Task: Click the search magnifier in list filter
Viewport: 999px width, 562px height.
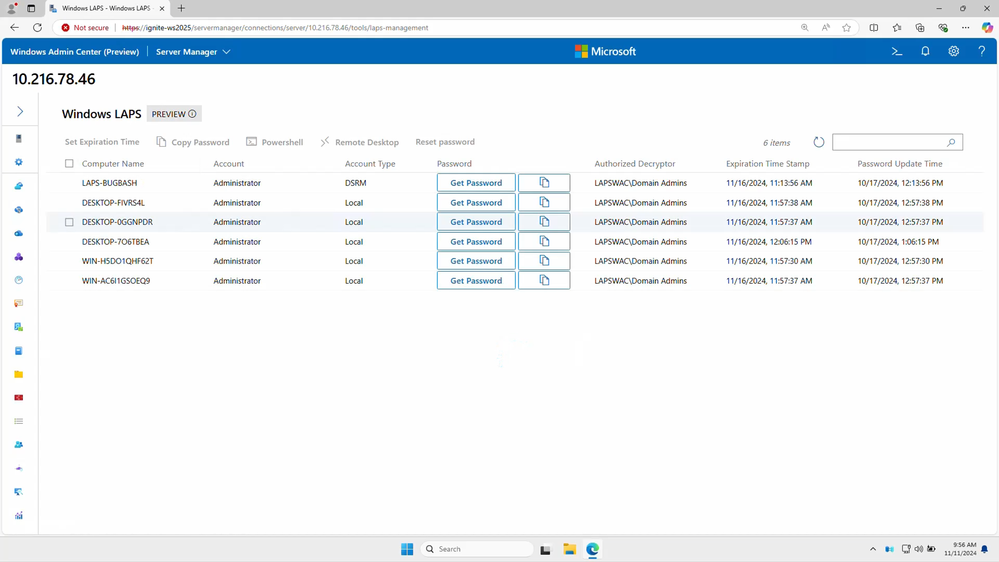Action: point(951,142)
